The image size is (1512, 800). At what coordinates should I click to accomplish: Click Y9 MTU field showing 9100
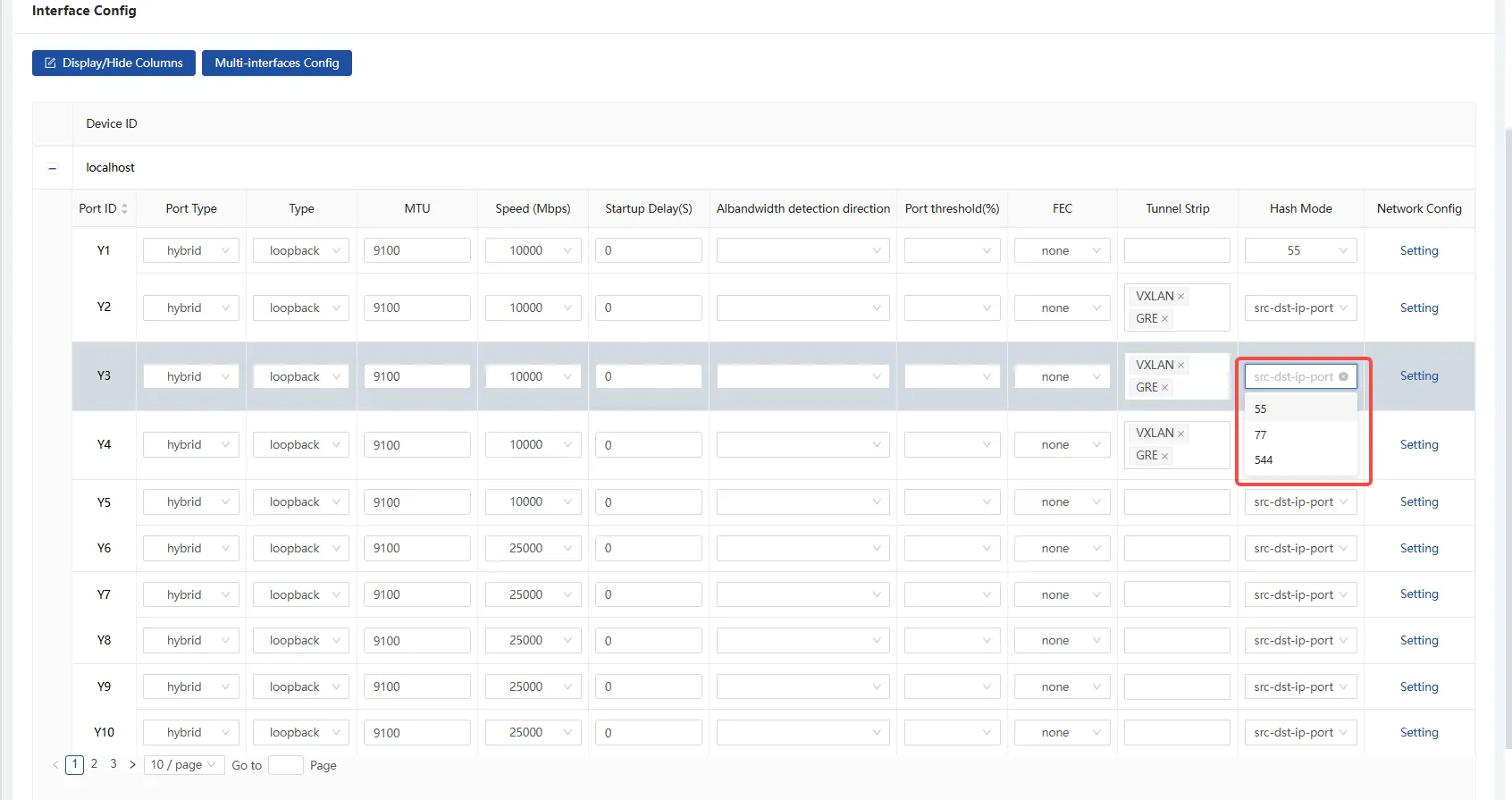point(417,686)
